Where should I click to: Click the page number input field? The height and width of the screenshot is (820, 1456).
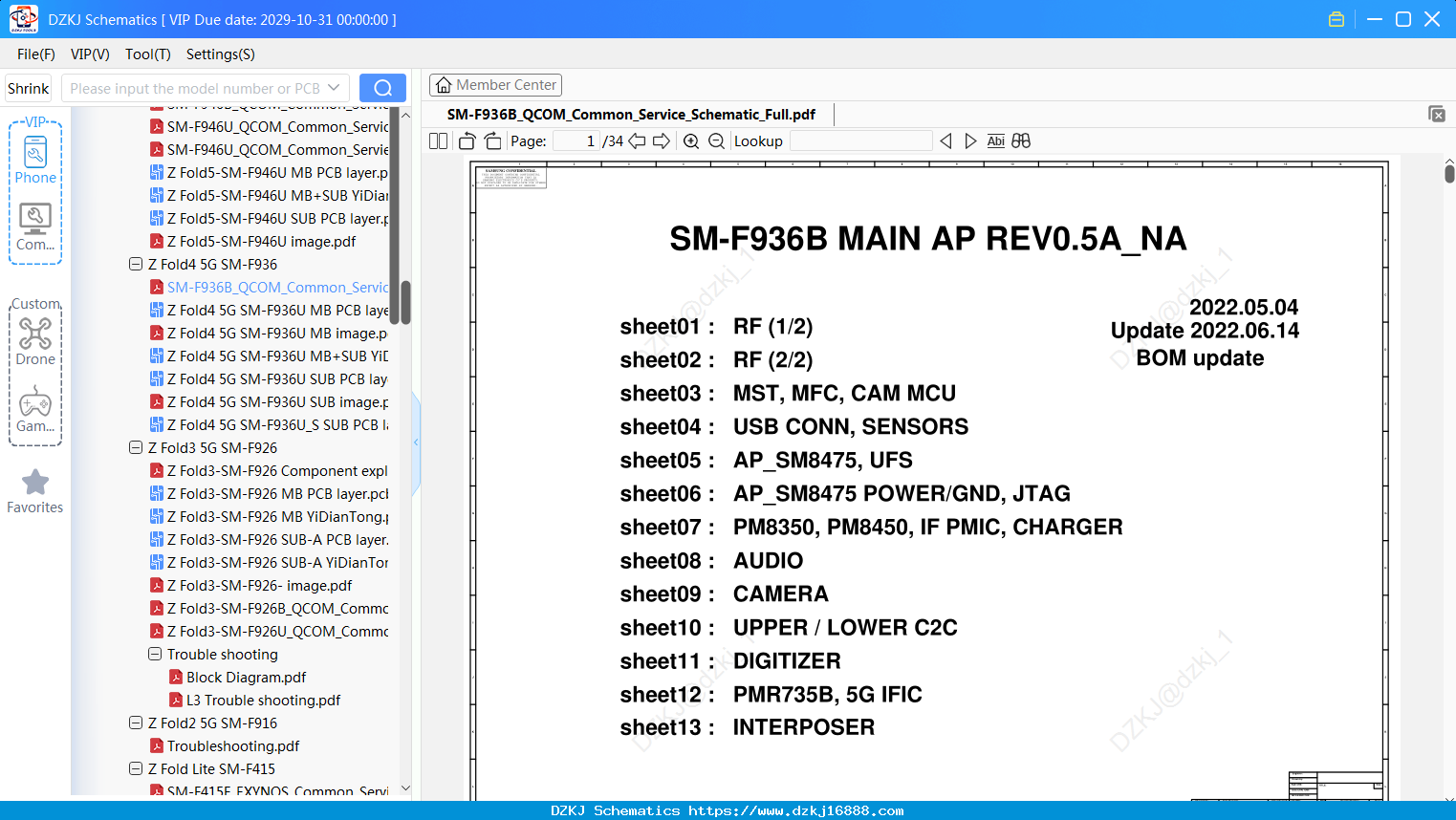click(x=576, y=141)
